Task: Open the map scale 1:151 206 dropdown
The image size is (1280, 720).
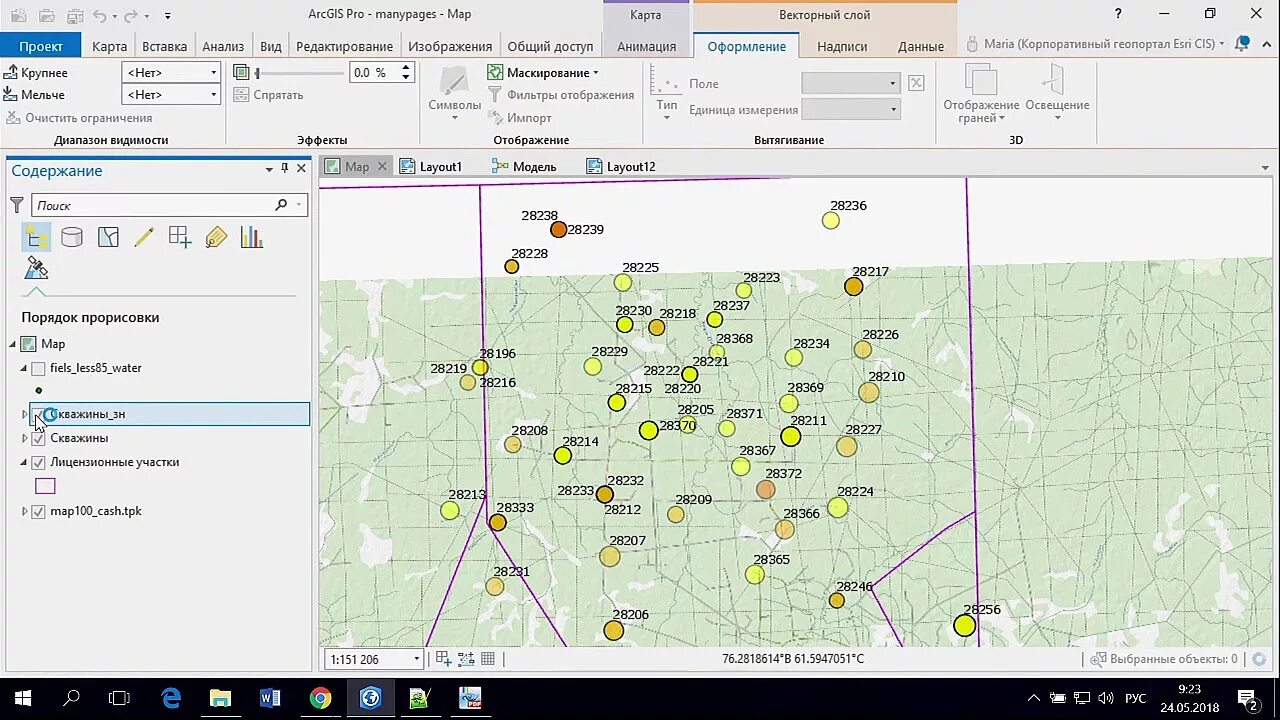Action: pyautogui.click(x=416, y=659)
